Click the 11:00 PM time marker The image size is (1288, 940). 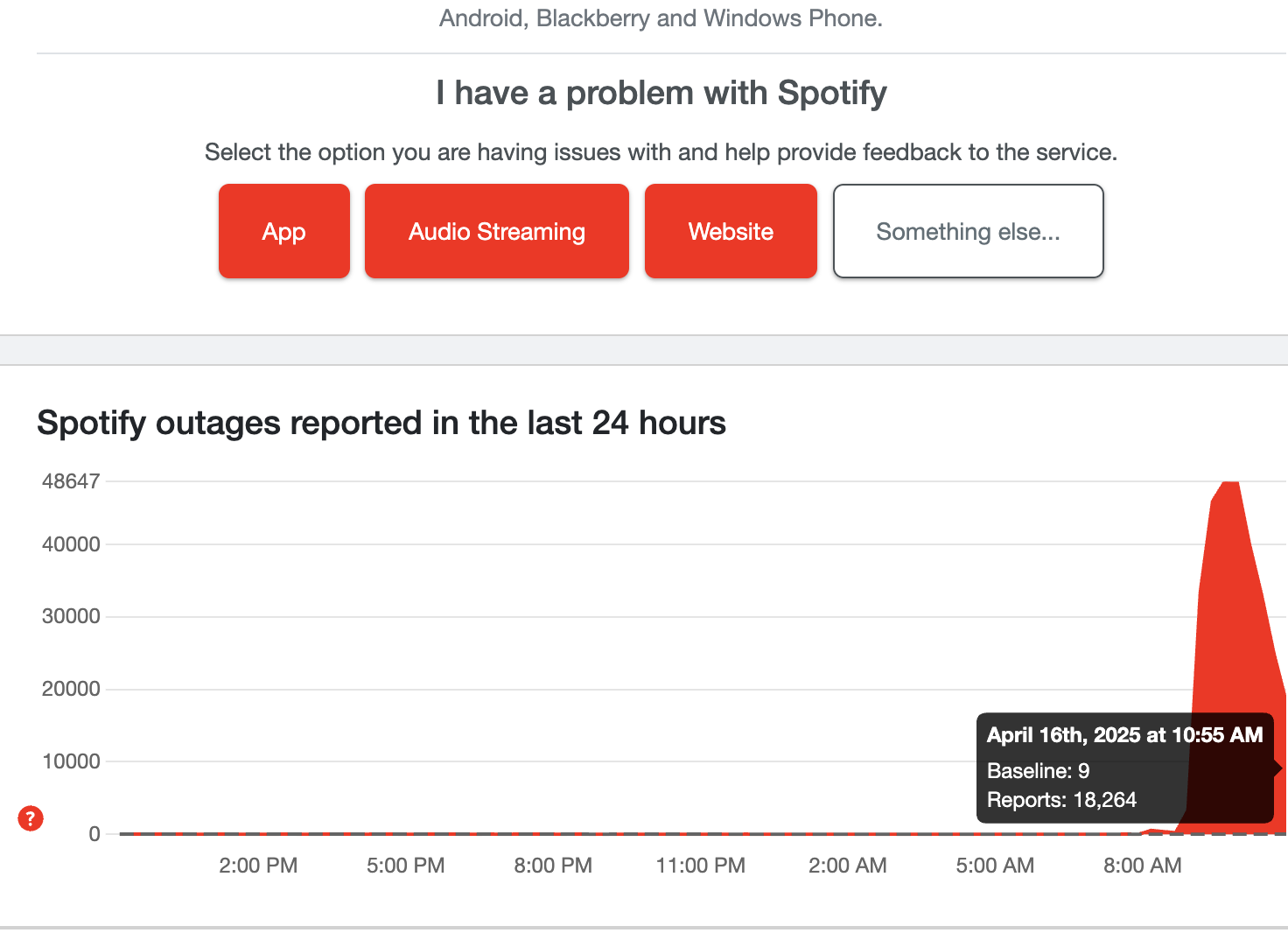[x=700, y=865]
